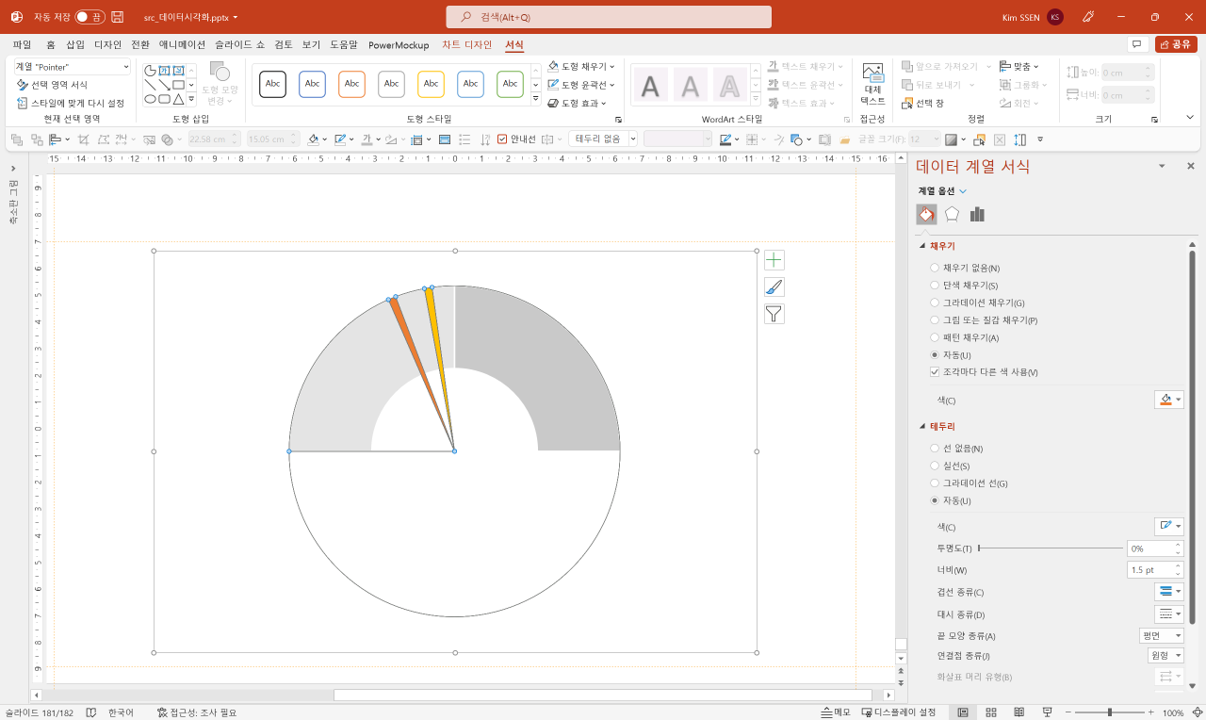Viewport: 1206px width, 720px height.
Task: Click the Slide Sorter view icon in status bar
Action: [991, 712]
